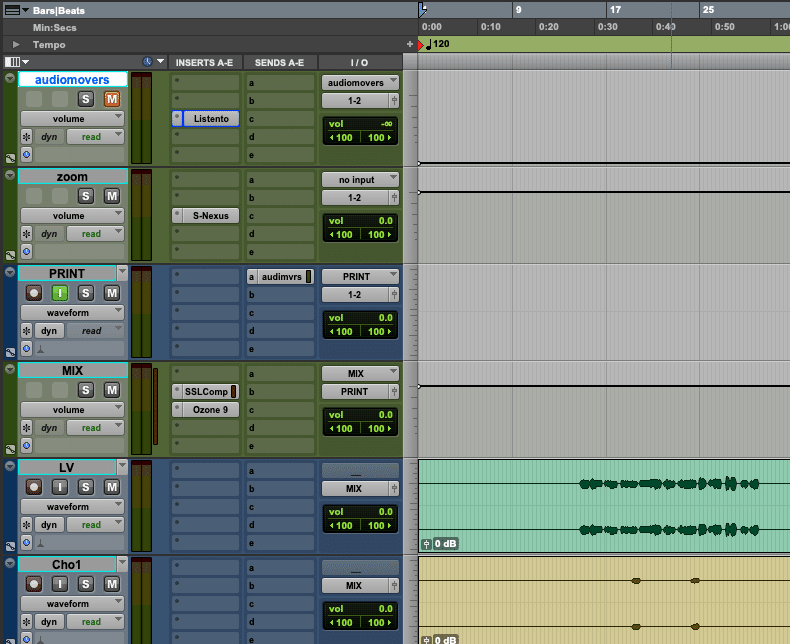Open audiomovers track color/collapse circle icon
Screen dimensions: 790x644
point(10,78)
